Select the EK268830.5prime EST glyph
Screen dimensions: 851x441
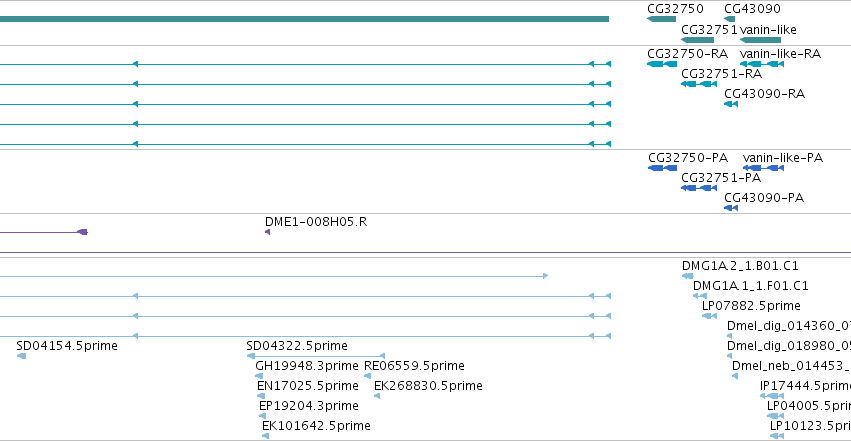click(377, 396)
